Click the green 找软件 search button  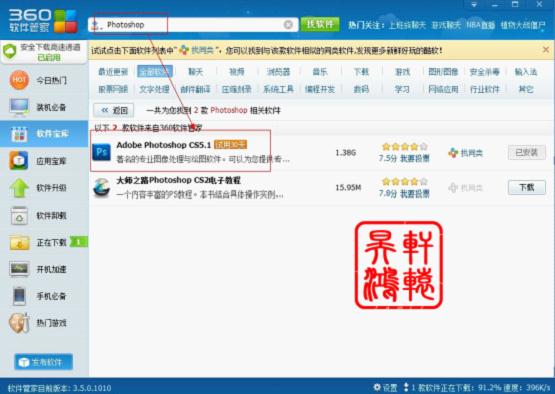pyautogui.click(x=320, y=24)
